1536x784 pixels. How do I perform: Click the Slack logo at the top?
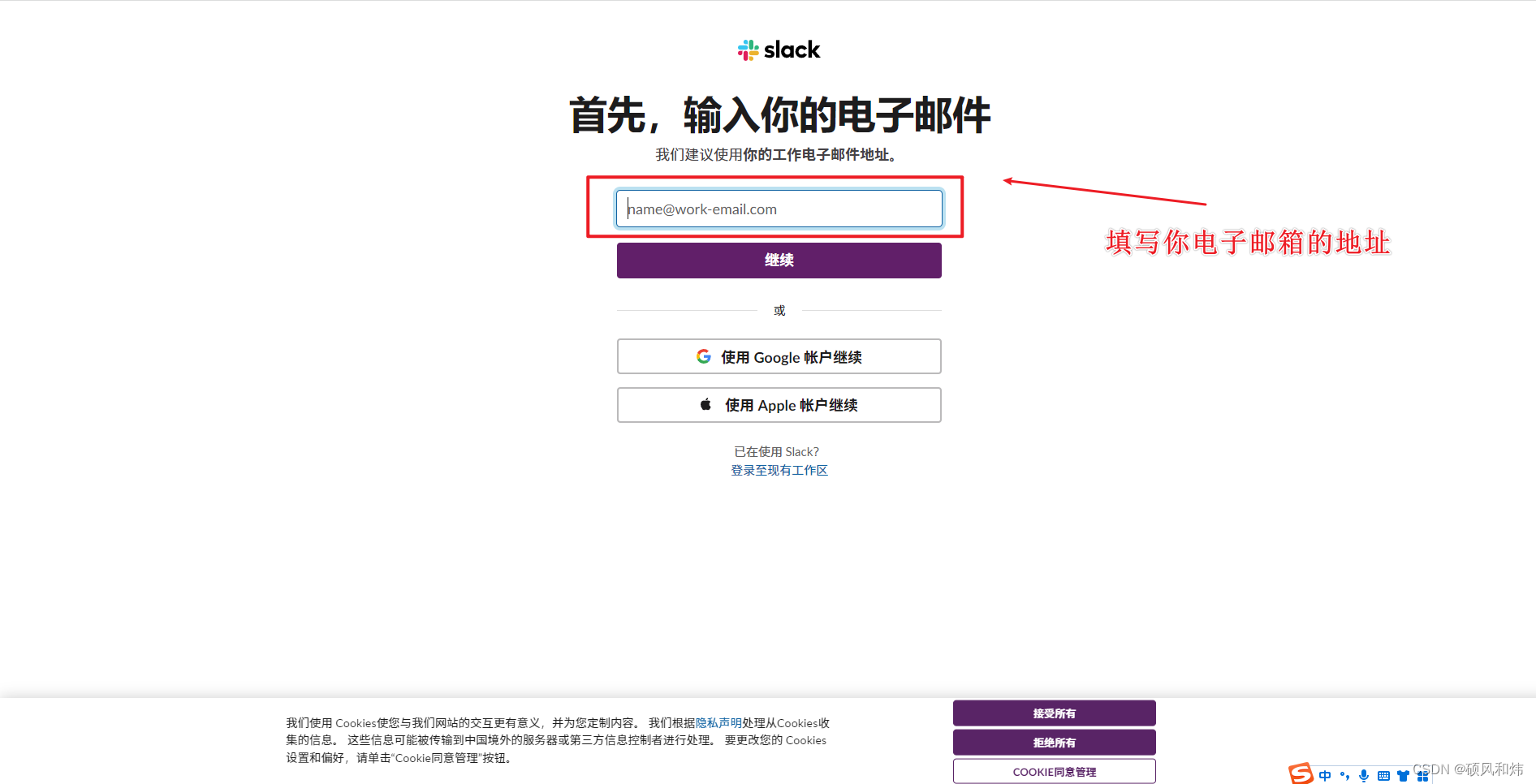click(x=779, y=50)
